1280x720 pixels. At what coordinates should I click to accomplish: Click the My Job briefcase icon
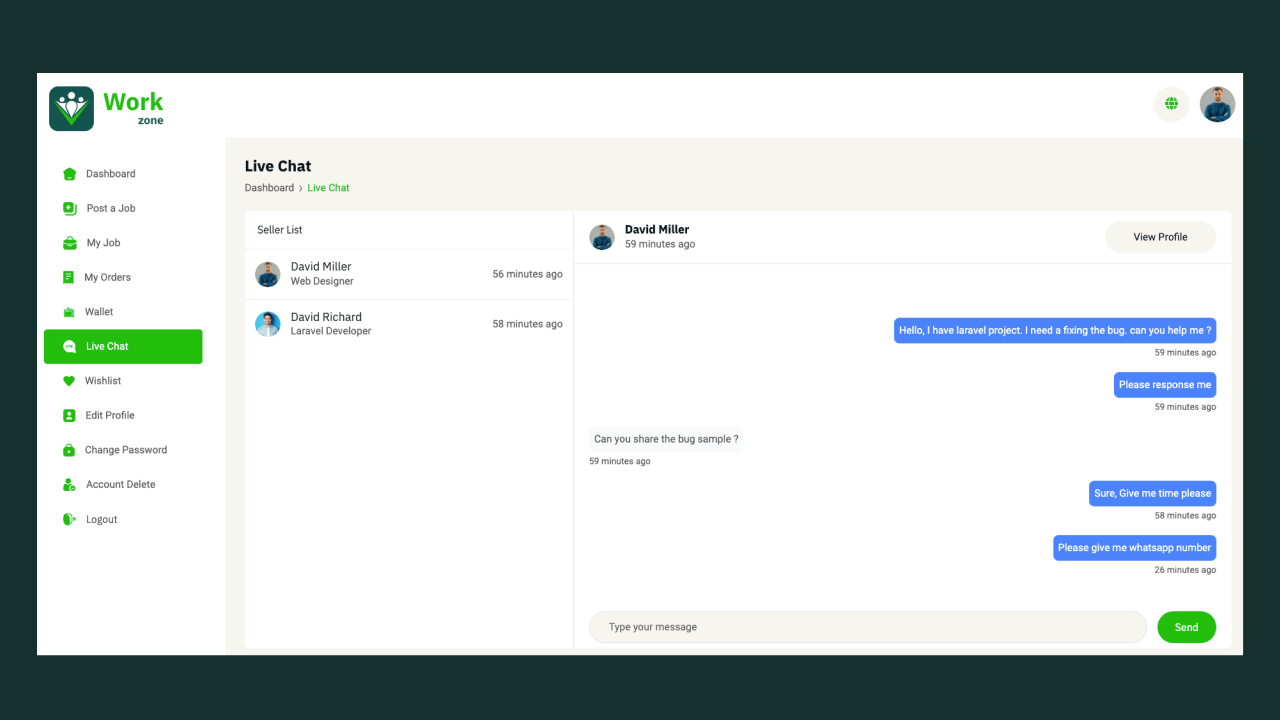point(69,243)
